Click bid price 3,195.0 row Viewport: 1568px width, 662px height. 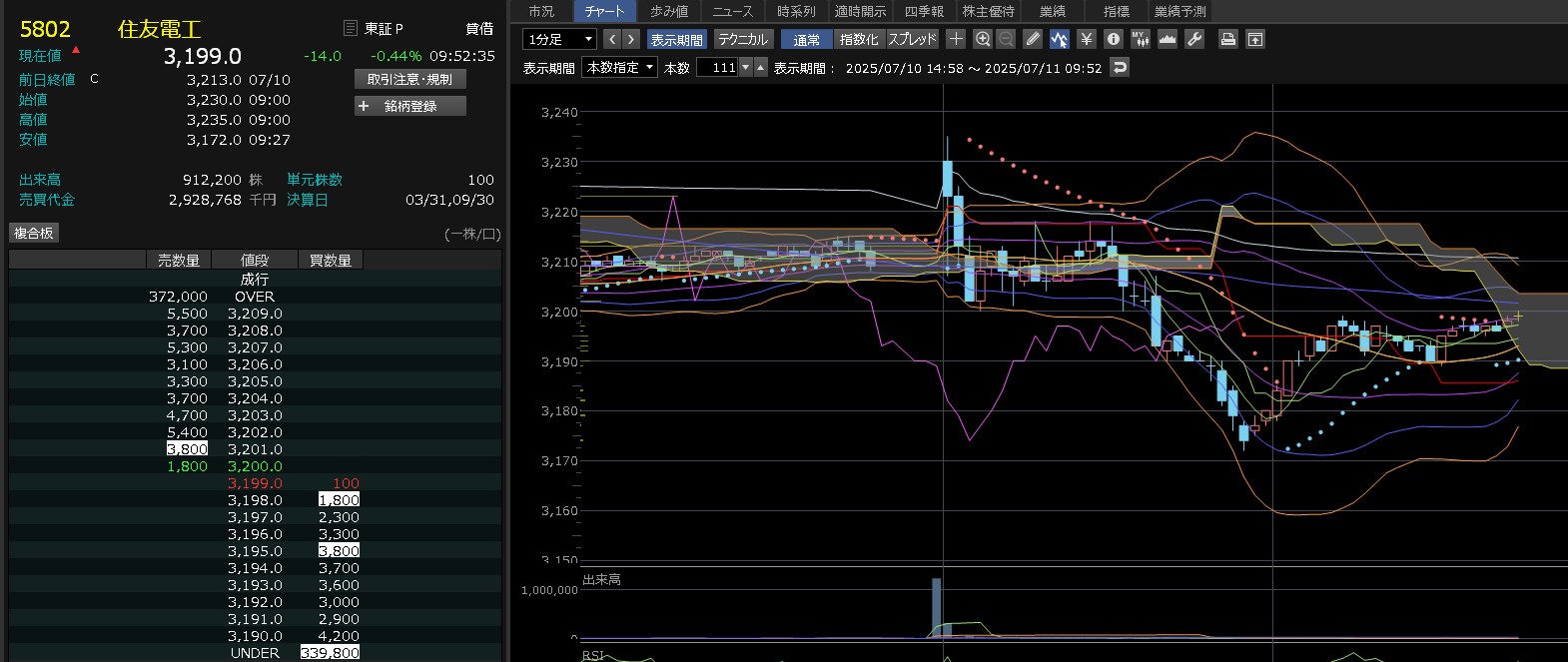coord(255,551)
